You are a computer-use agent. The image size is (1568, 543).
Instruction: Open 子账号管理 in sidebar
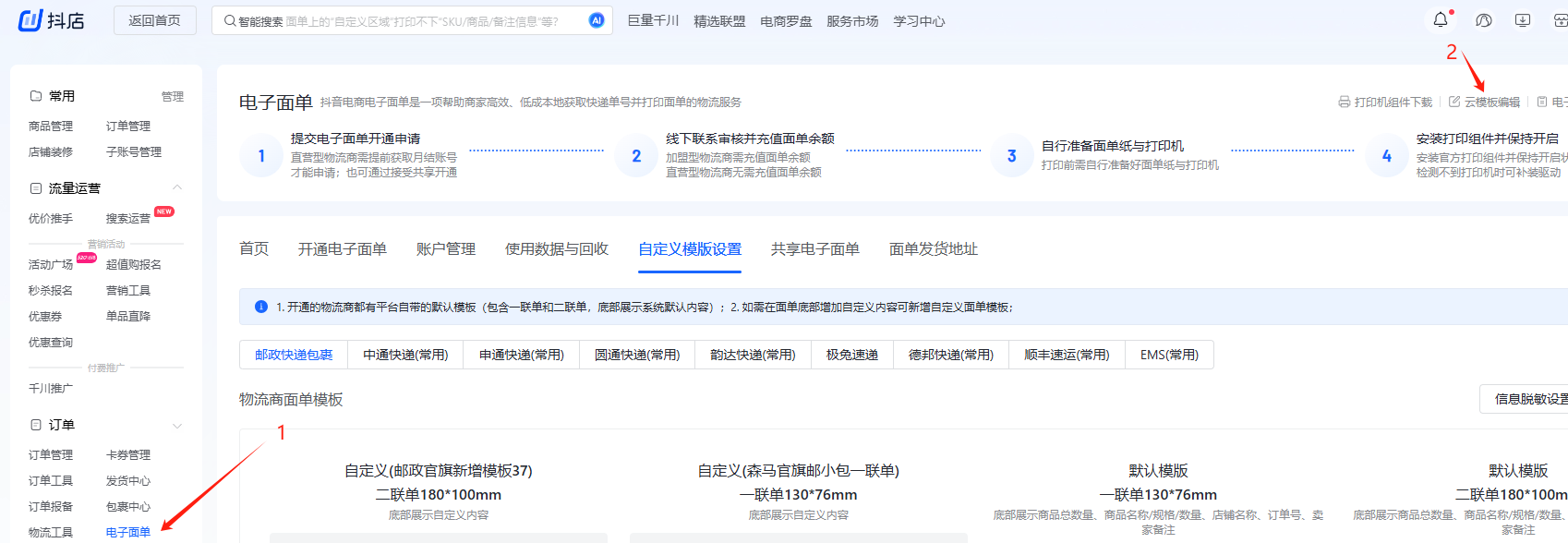134,151
